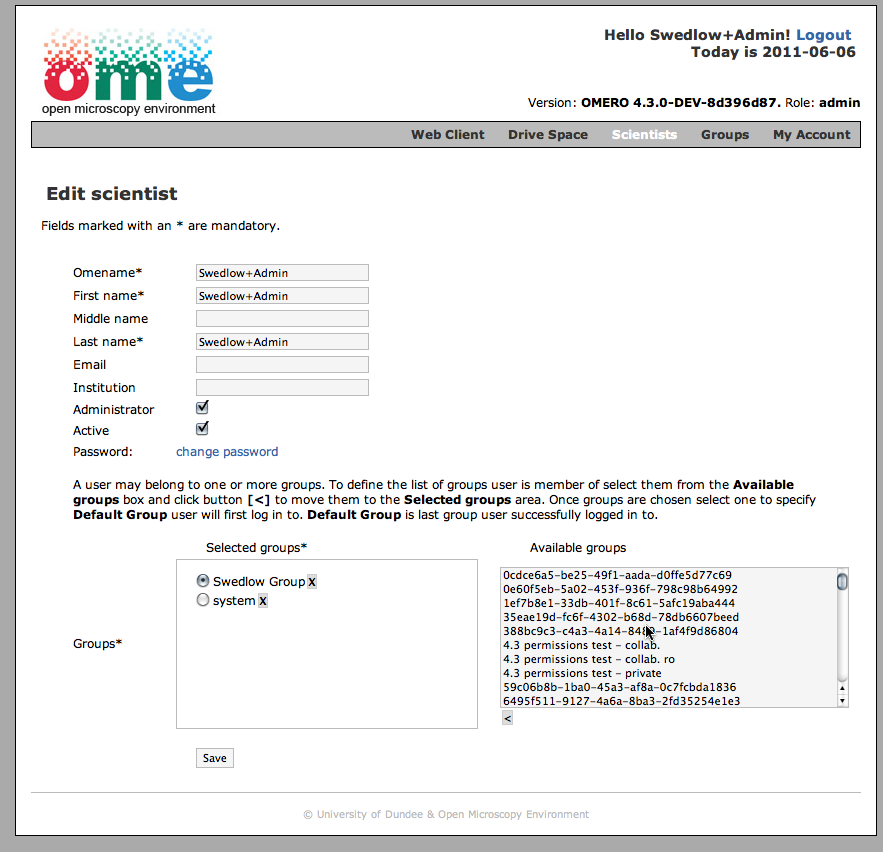The image size is (883, 852).
Task: Focus the First name field
Action: pyautogui.click(x=282, y=296)
